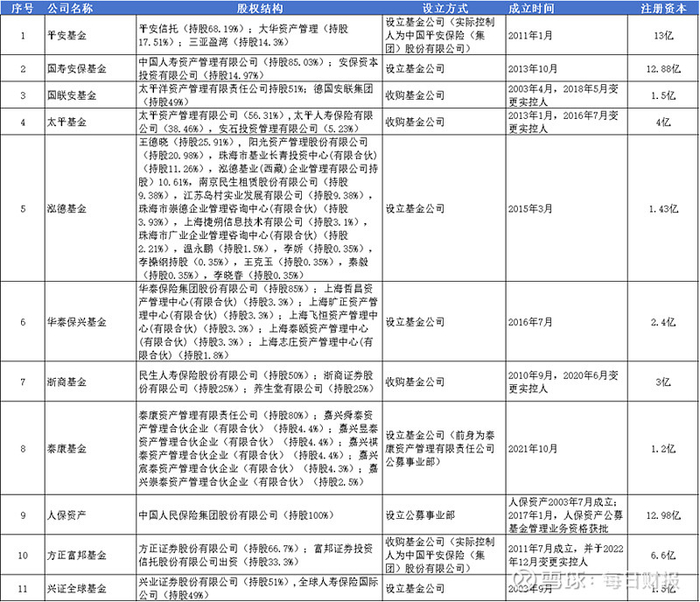Click the 2015年3月 date cell
The width and height of the screenshot is (700, 602).
567,208
